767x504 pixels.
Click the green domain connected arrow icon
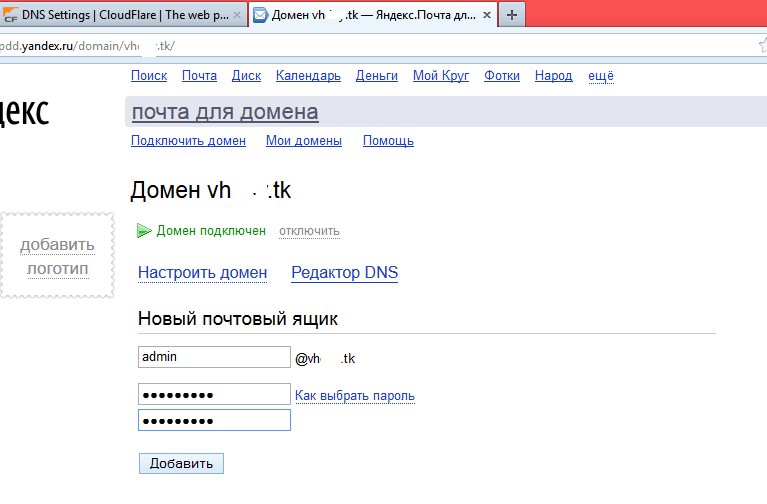point(145,231)
